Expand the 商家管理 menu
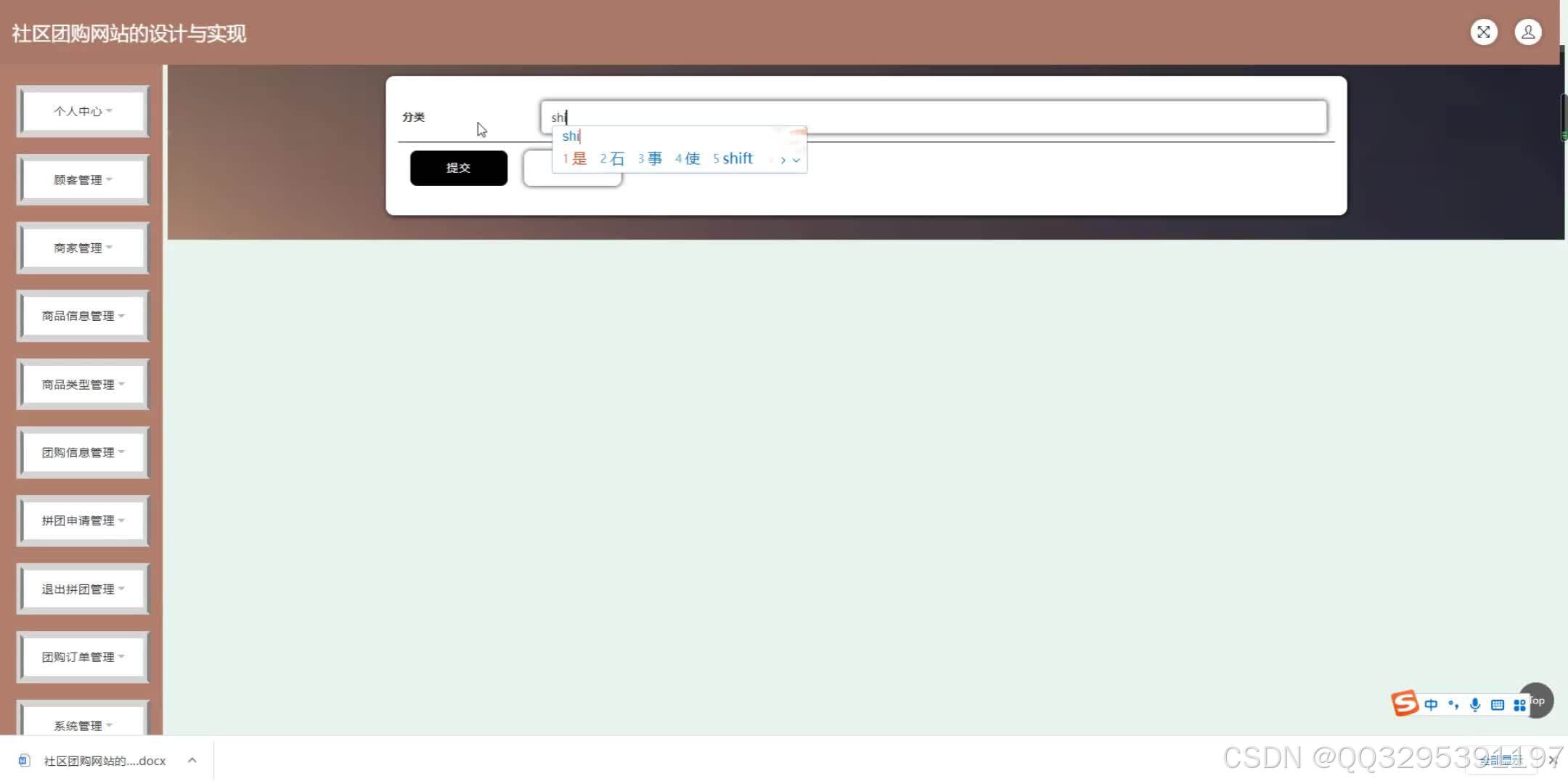The image size is (1568, 784). [83, 248]
